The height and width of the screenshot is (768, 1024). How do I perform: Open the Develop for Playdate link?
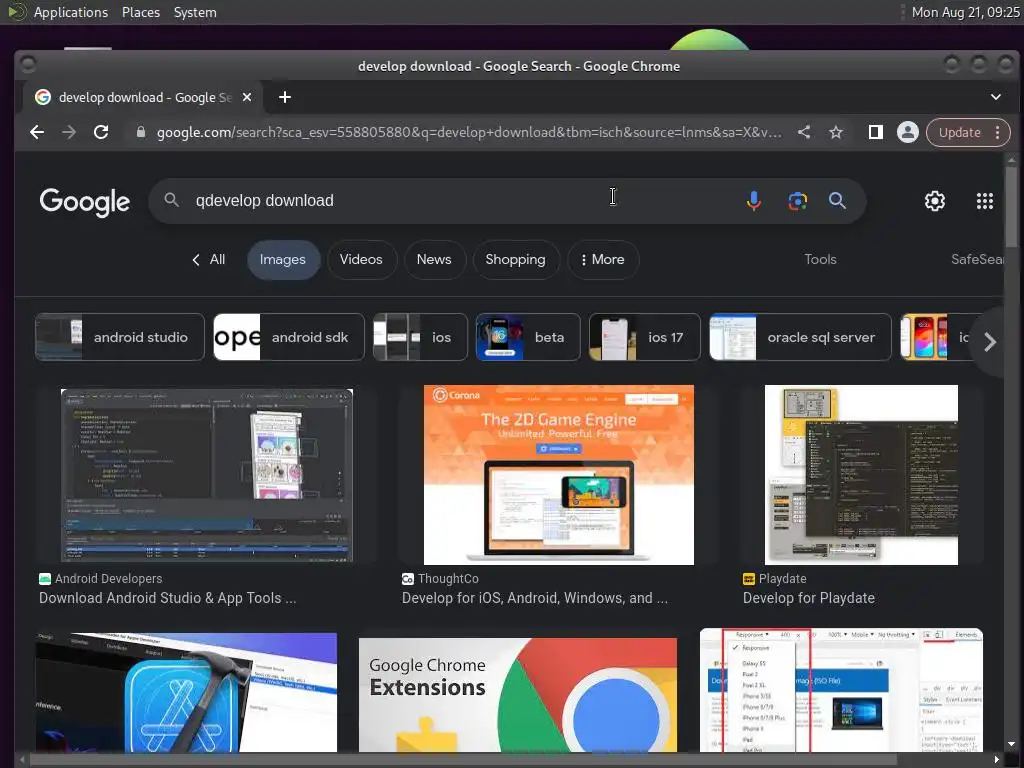(x=808, y=598)
